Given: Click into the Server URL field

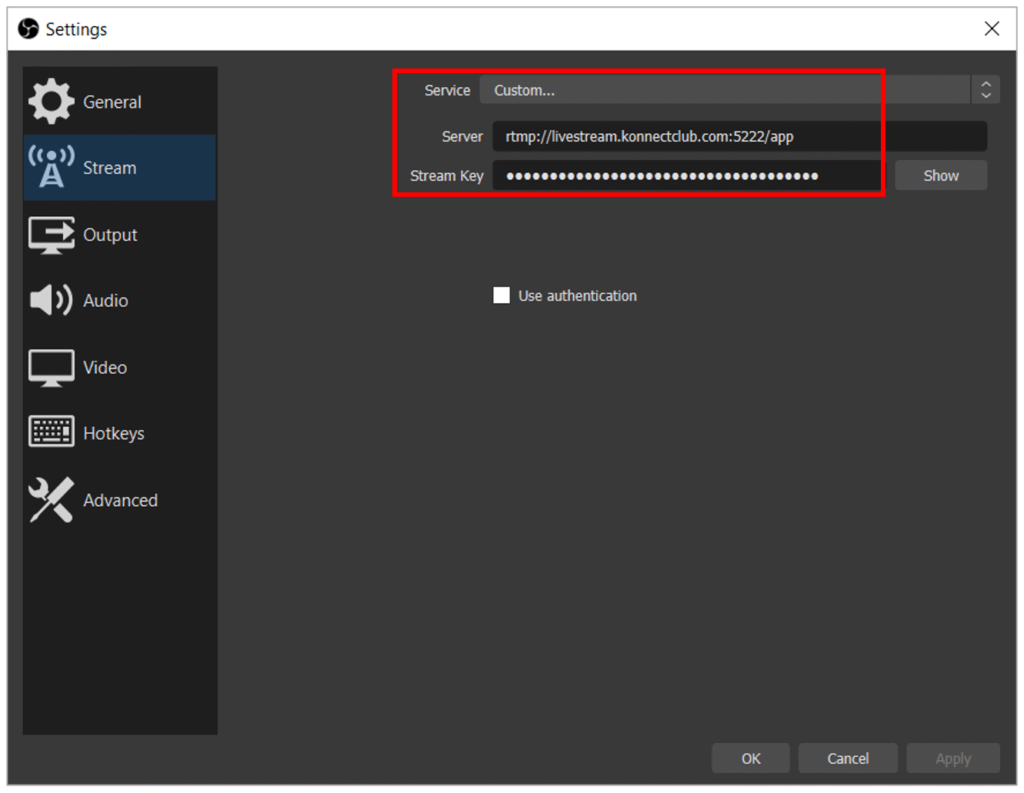Looking at the screenshot, I should (x=738, y=136).
